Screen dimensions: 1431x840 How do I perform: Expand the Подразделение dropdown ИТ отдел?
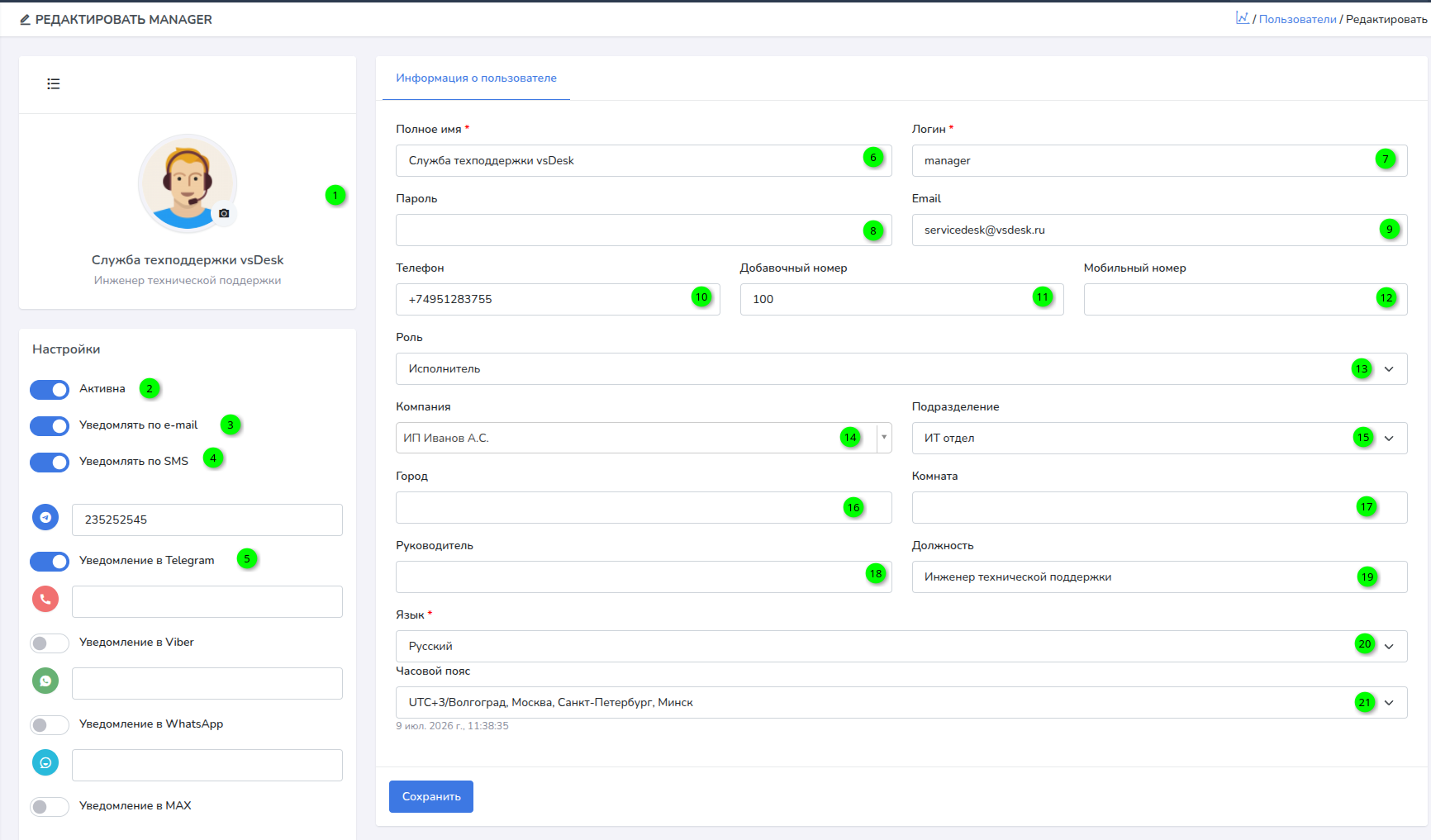pos(1159,439)
